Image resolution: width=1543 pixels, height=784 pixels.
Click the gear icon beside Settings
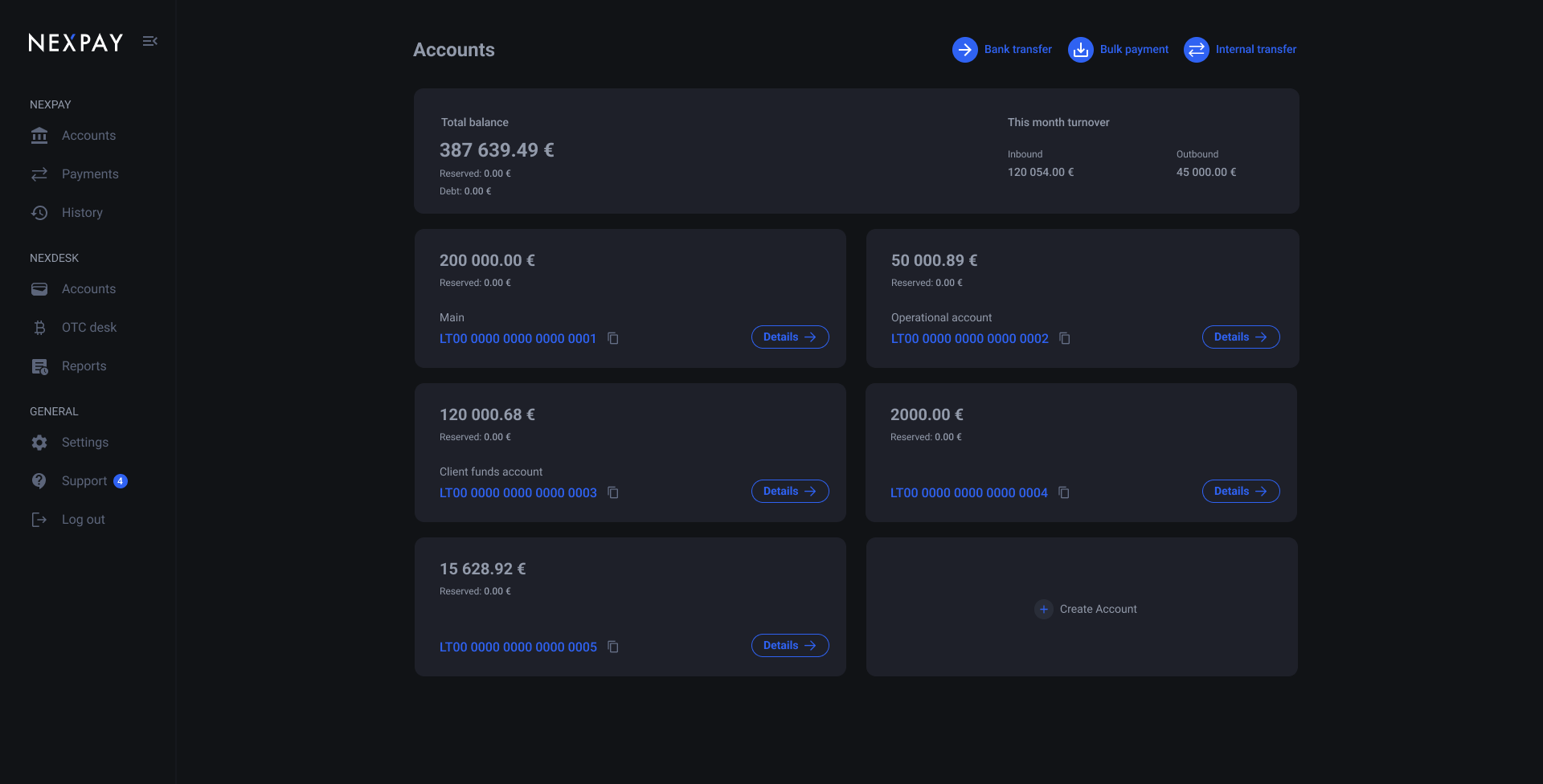[x=39, y=443]
